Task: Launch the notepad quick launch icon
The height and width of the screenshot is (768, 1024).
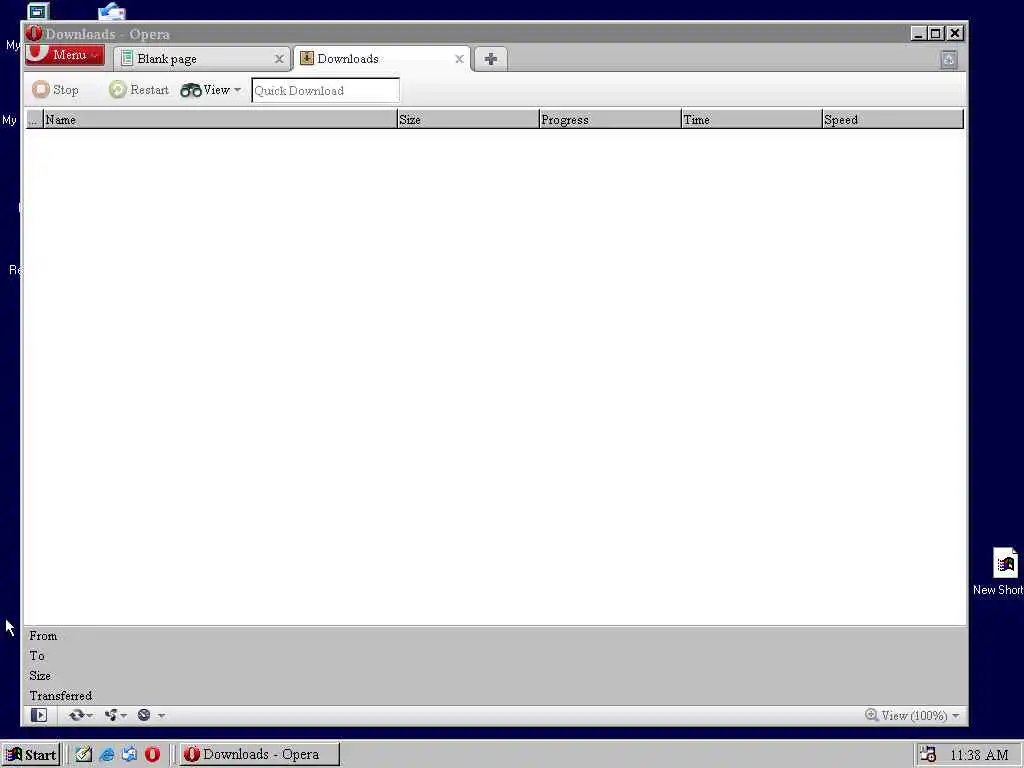Action: (x=84, y=754)
